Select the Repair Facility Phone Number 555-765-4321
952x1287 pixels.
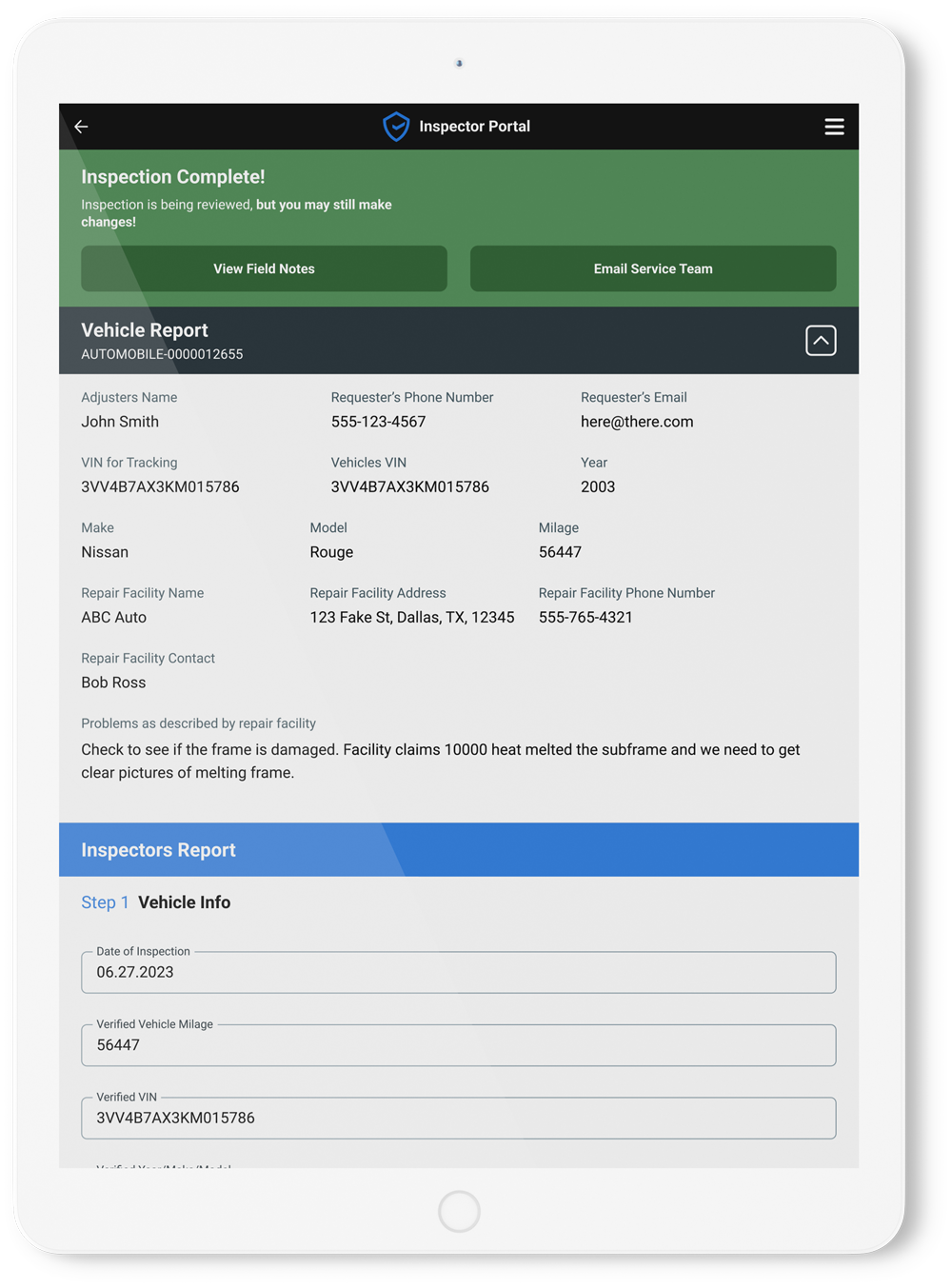coord(585,617)
